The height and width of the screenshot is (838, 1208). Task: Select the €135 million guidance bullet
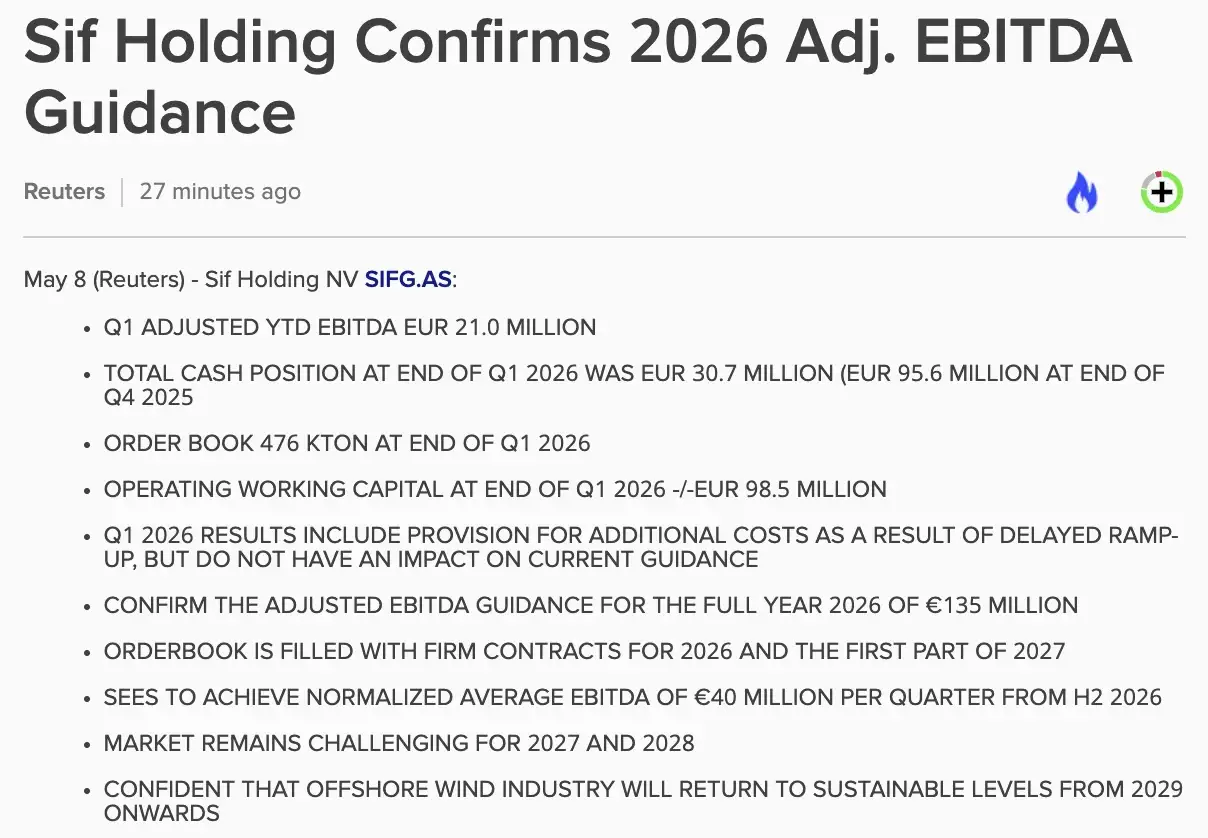point(591,605)
